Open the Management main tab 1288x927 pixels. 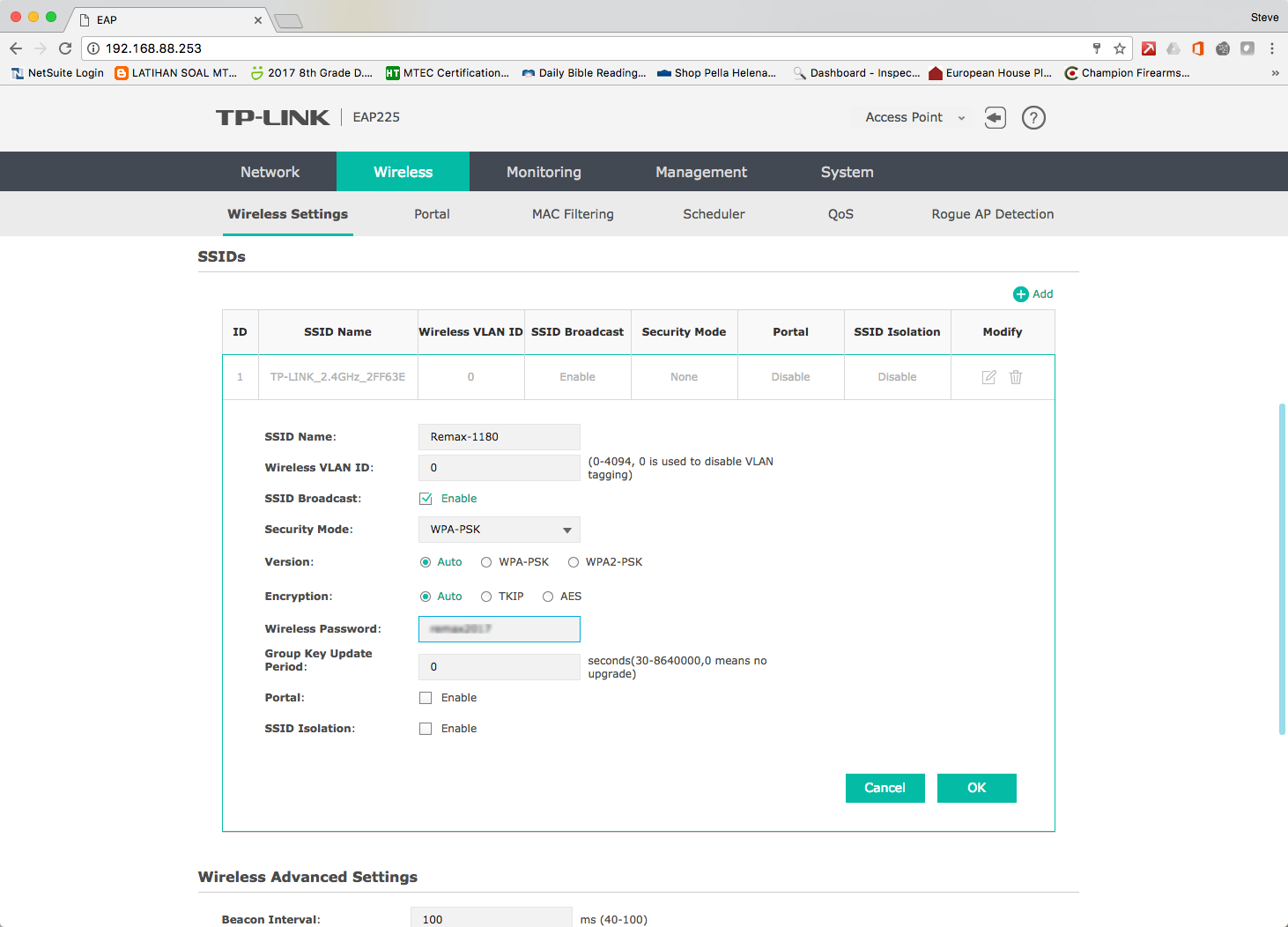point(701,172)
